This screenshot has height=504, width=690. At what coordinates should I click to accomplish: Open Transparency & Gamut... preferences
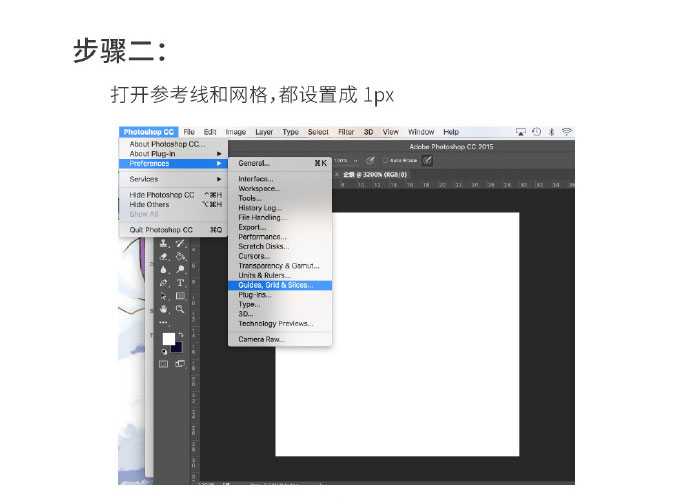point(280,266)
